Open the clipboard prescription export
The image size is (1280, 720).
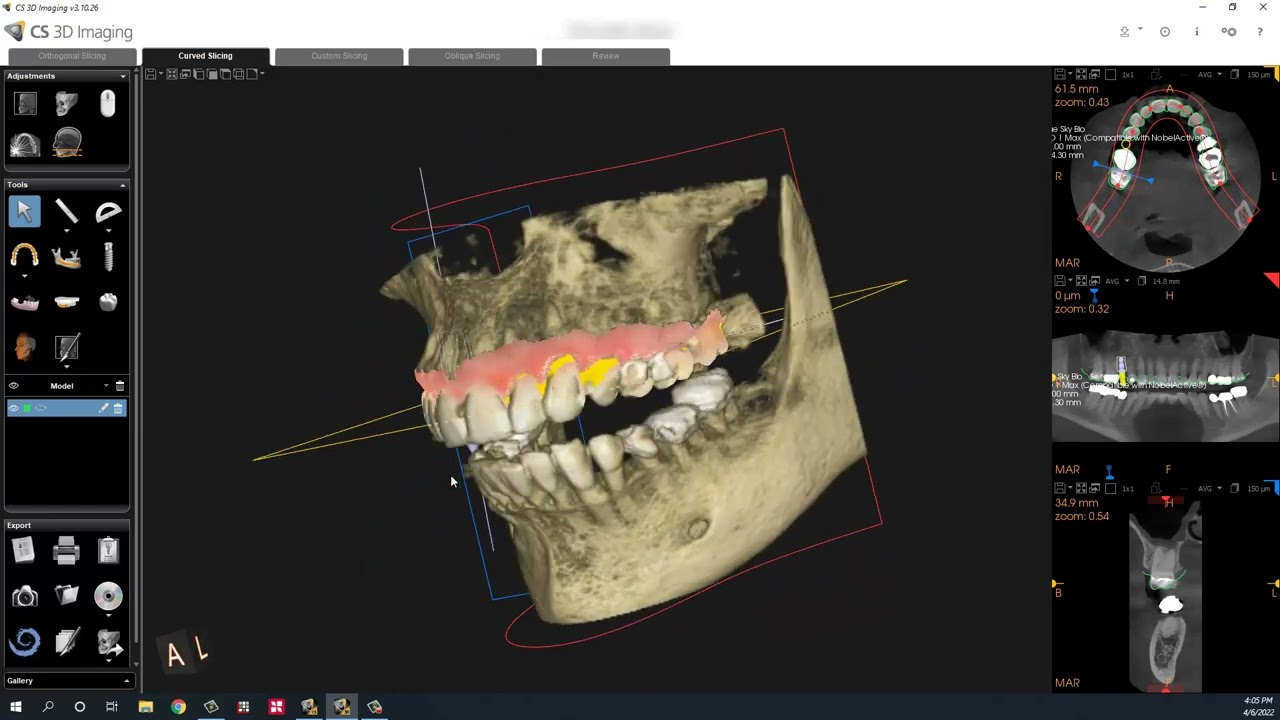(108, 550)
